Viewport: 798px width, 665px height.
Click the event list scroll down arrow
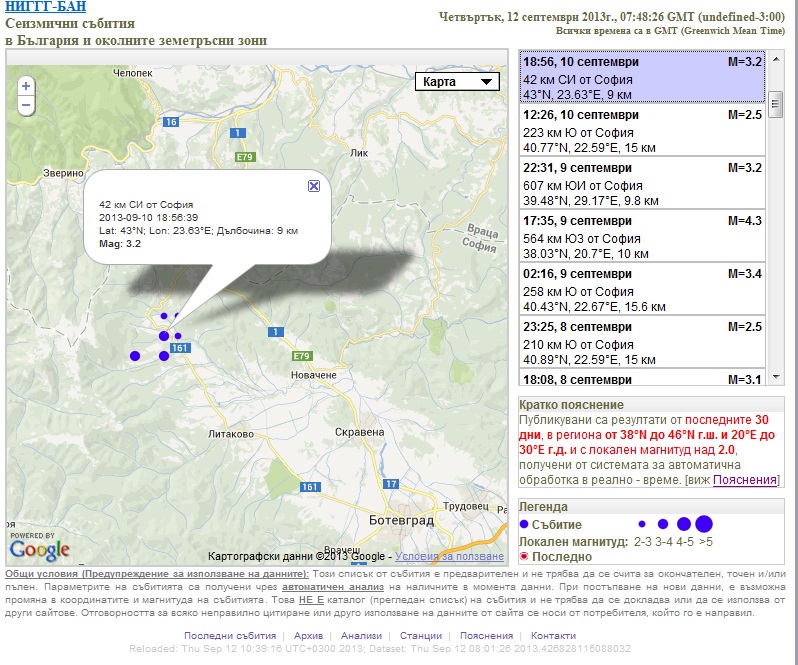[x=776, y=377]
